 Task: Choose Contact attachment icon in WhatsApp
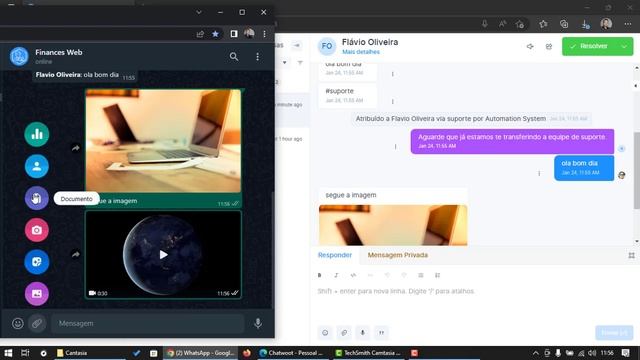pyautogui.click(x=37, y=166)
